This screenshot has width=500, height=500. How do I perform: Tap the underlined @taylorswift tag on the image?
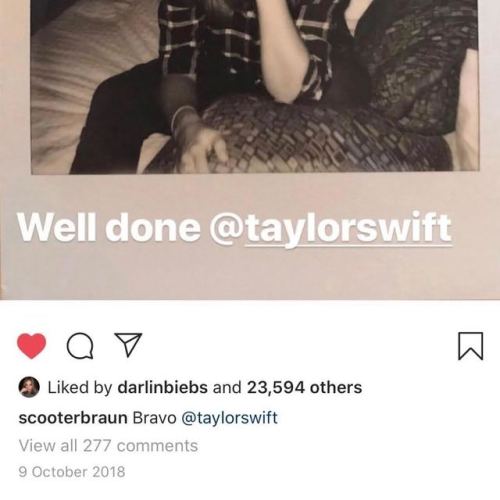pyautogui.click(x=331, y=228)
